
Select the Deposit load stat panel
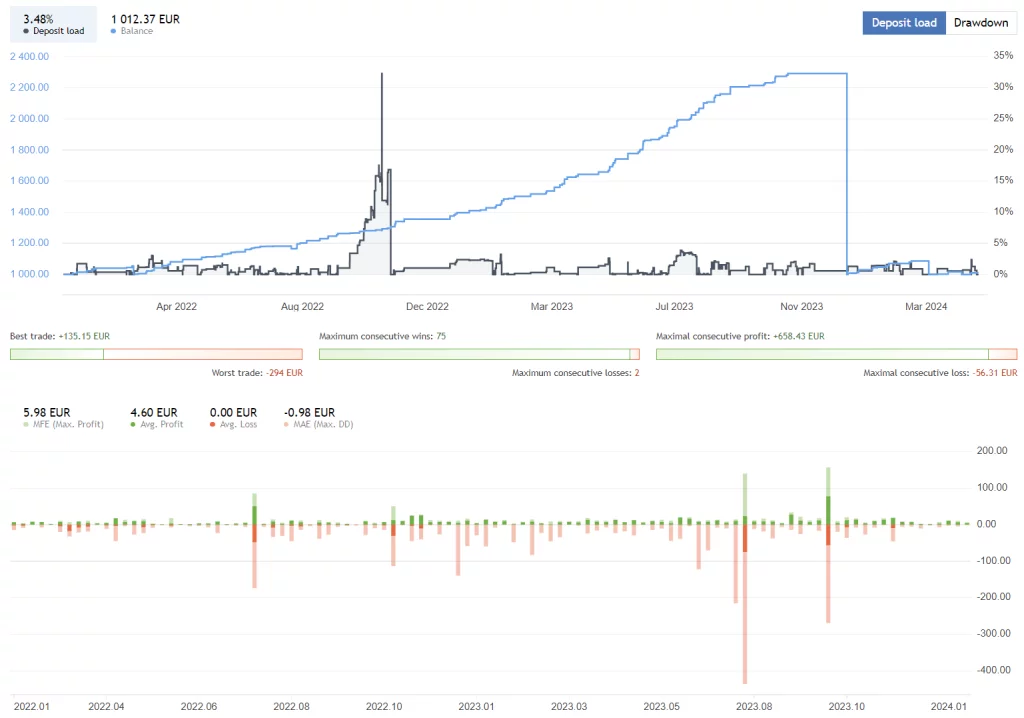point(52,23)
